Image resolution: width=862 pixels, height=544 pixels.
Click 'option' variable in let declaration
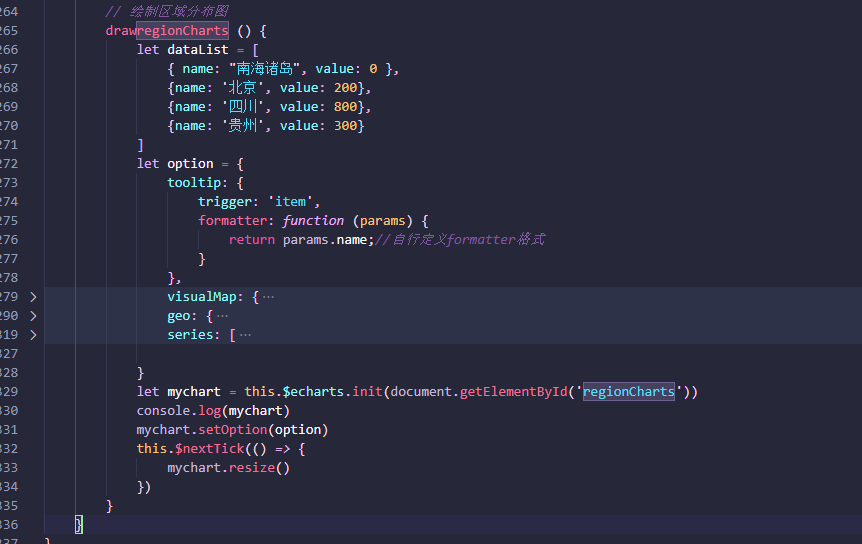click(190, 164)
